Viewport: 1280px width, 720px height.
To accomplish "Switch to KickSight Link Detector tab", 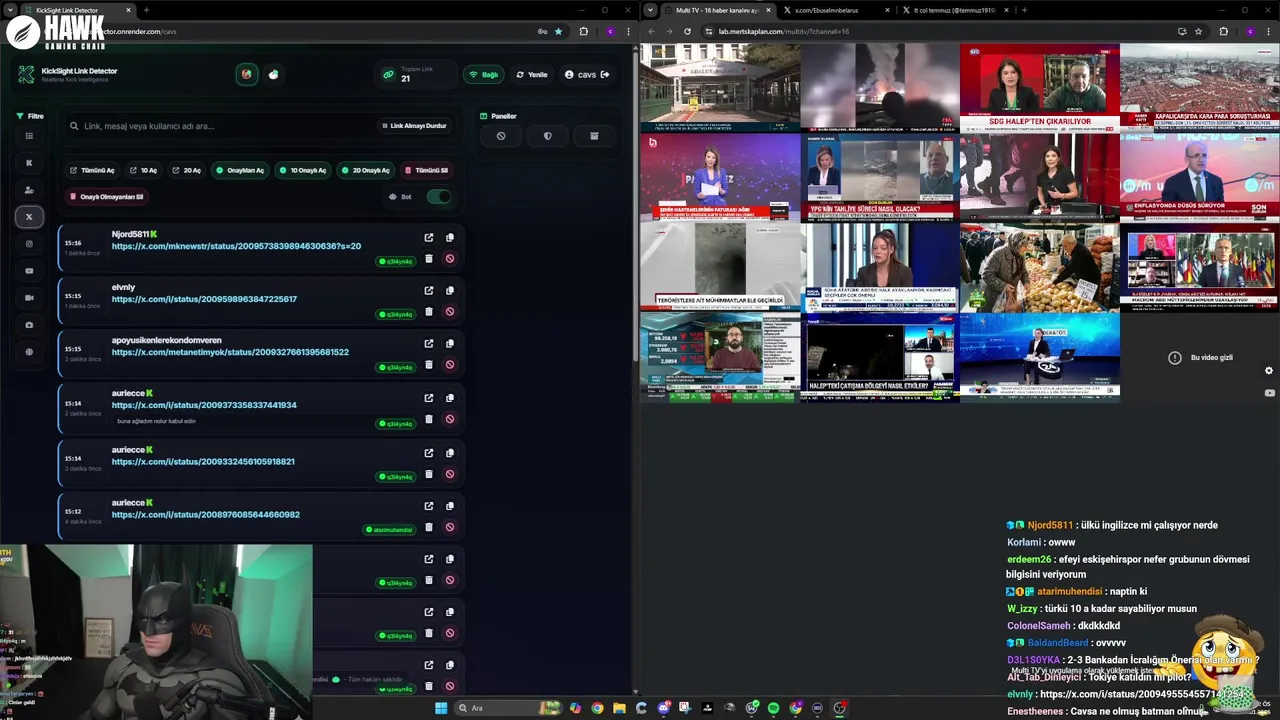I will 75,10.
